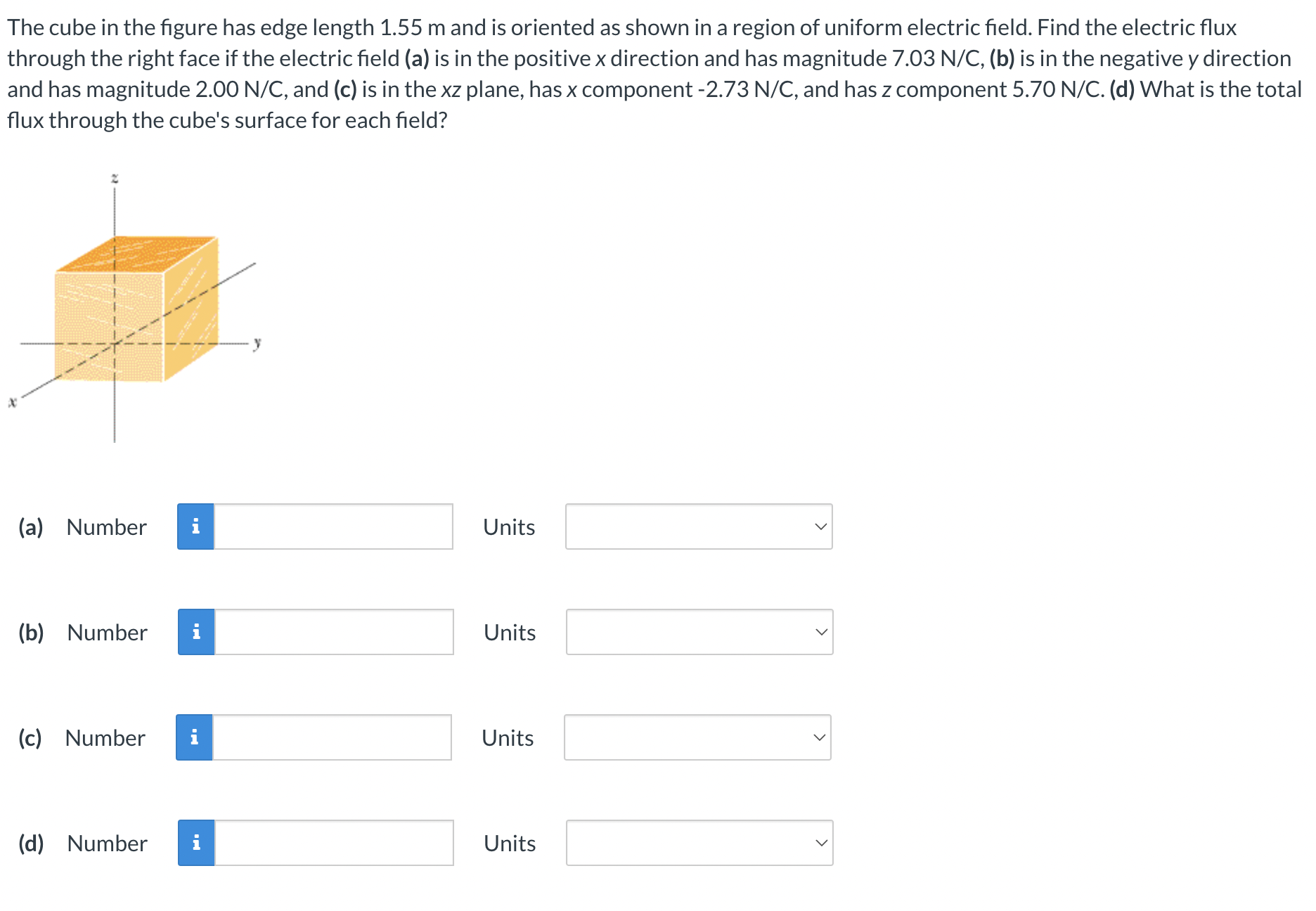
Task: Click the y axis label in the figure
Action: [x=257, y=343]
